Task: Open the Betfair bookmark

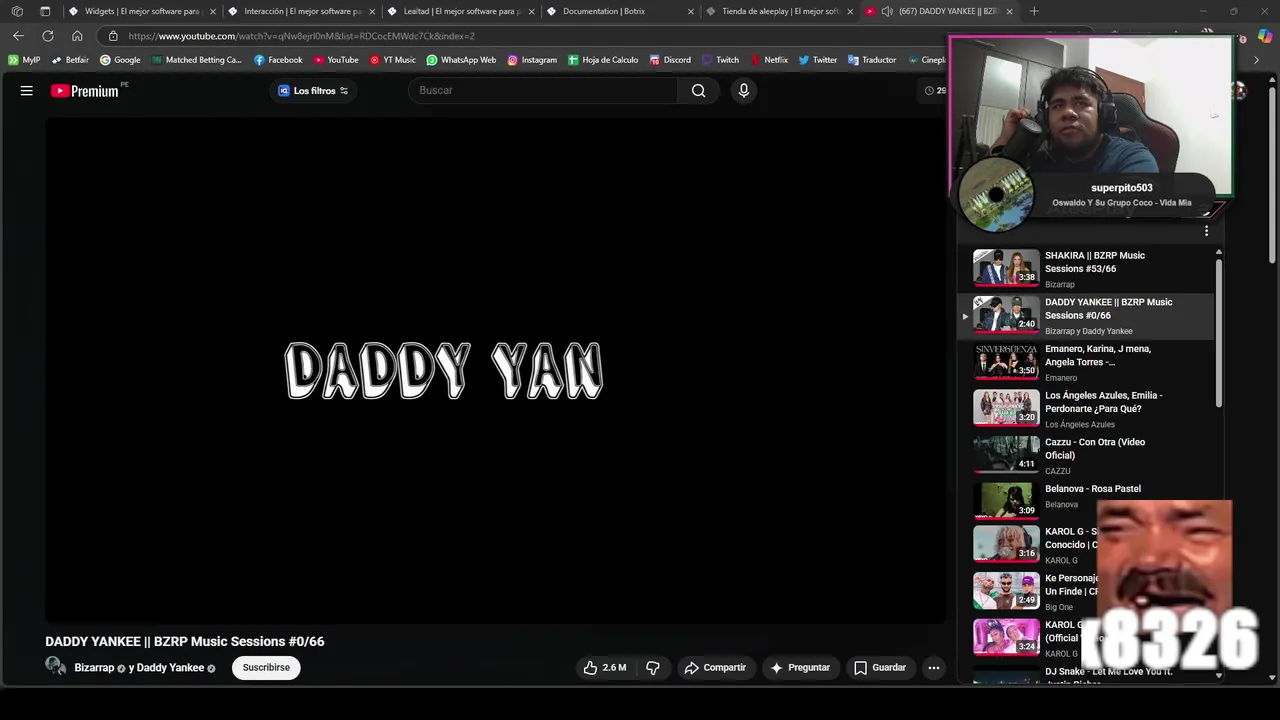Action: coord(70,60)
